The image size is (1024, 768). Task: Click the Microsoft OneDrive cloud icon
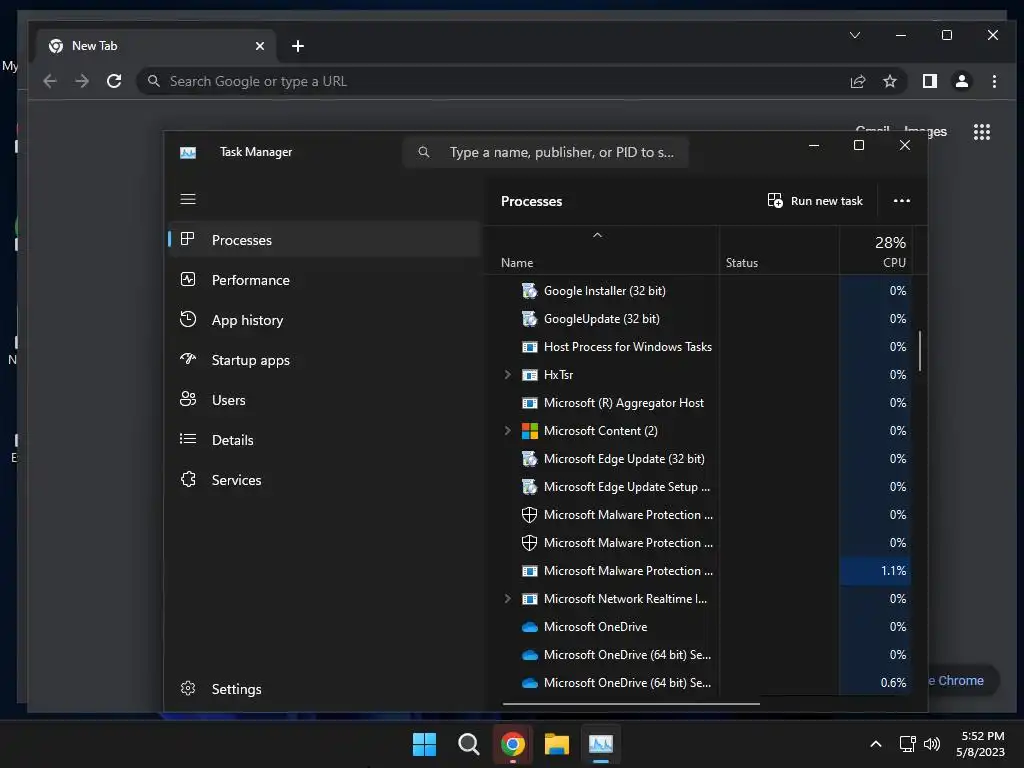(530, 627)
